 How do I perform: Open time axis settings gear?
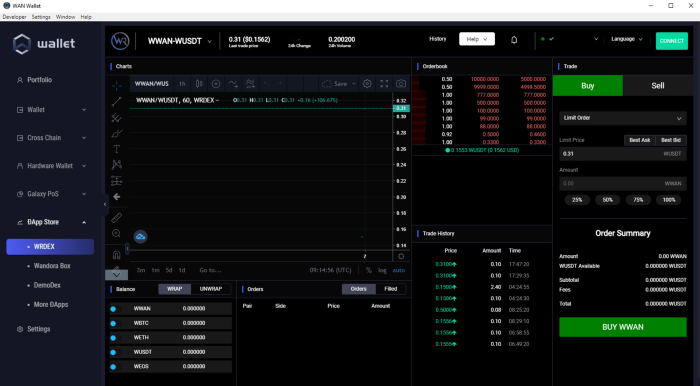(401, 256)
